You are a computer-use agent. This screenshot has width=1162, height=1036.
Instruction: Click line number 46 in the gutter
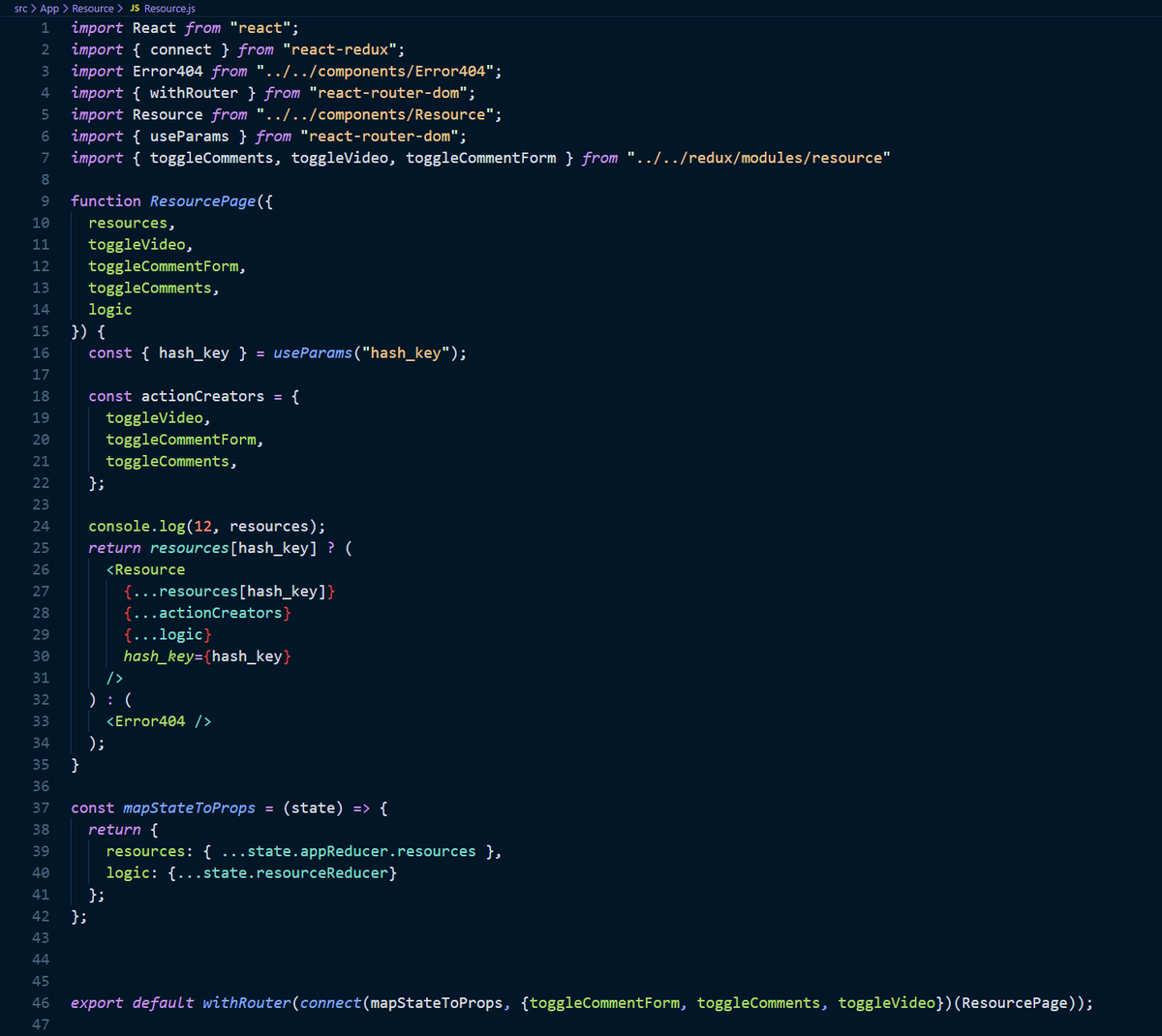[x=41, y=1003]
